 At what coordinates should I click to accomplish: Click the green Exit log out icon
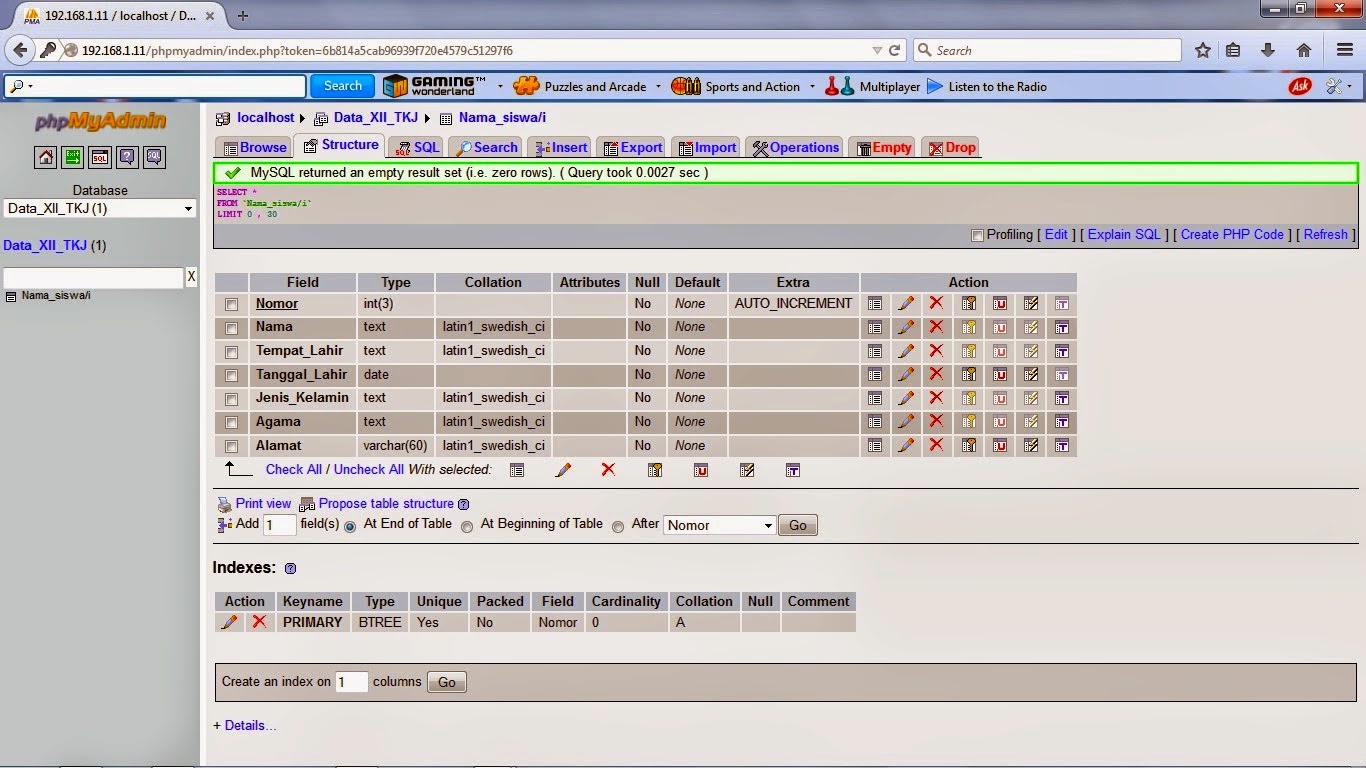[x=72, y=157]
